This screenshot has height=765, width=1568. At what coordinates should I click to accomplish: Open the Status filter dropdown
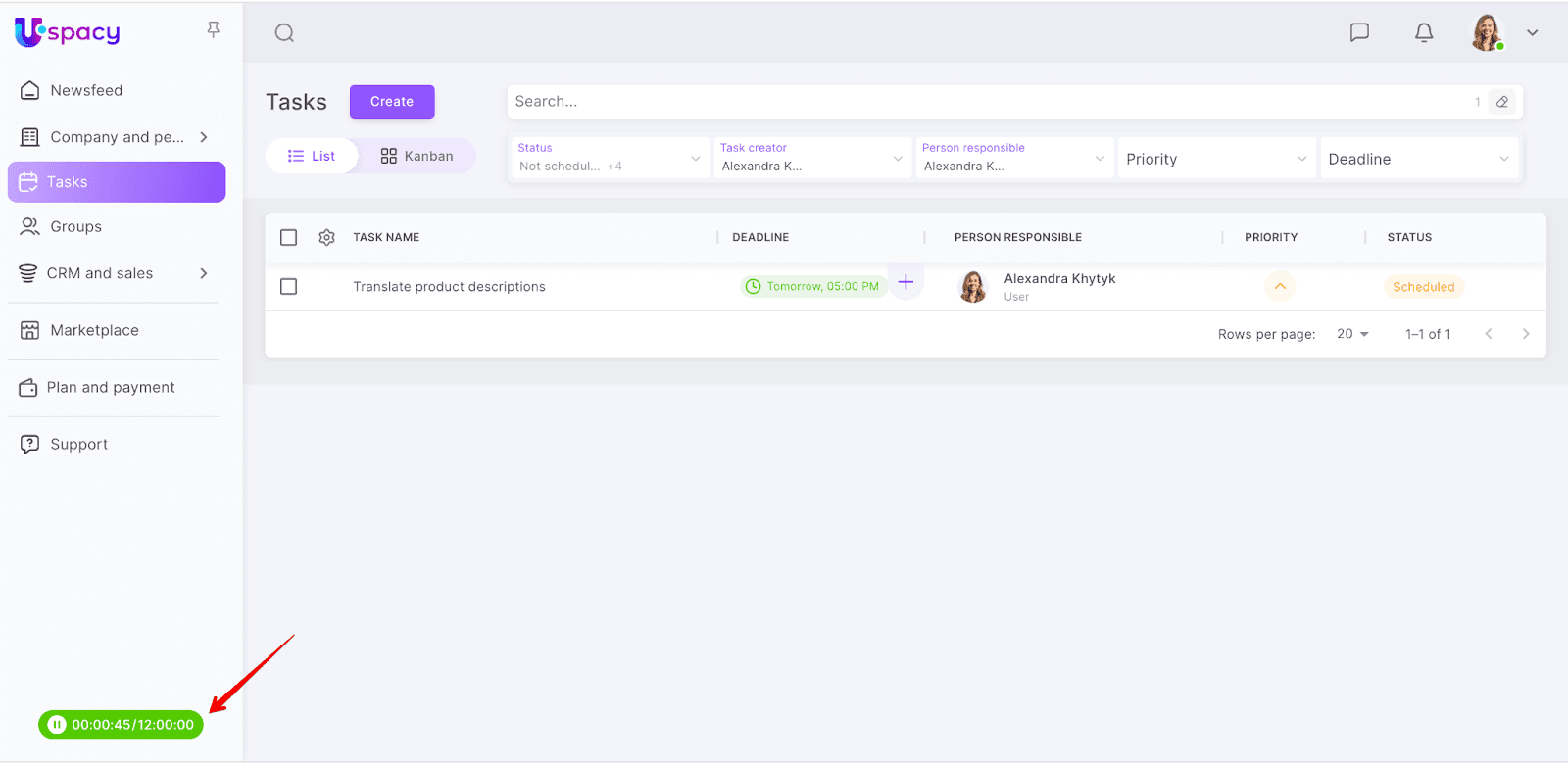(x=609, y=158)
